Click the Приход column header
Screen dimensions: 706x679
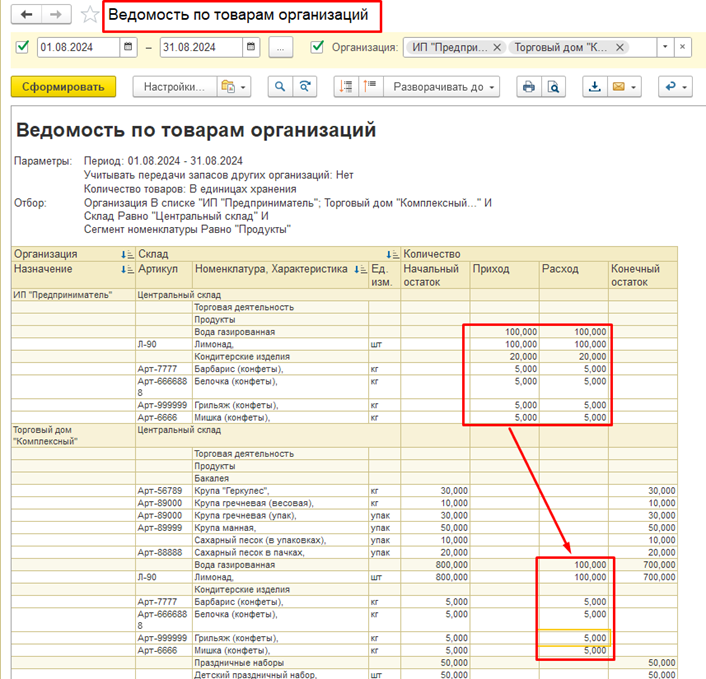coord(504,275)
